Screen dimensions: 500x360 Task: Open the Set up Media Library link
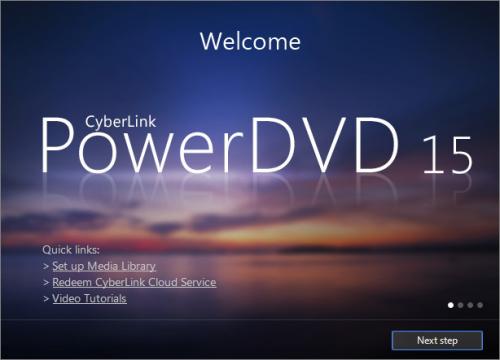pos(104,266)
